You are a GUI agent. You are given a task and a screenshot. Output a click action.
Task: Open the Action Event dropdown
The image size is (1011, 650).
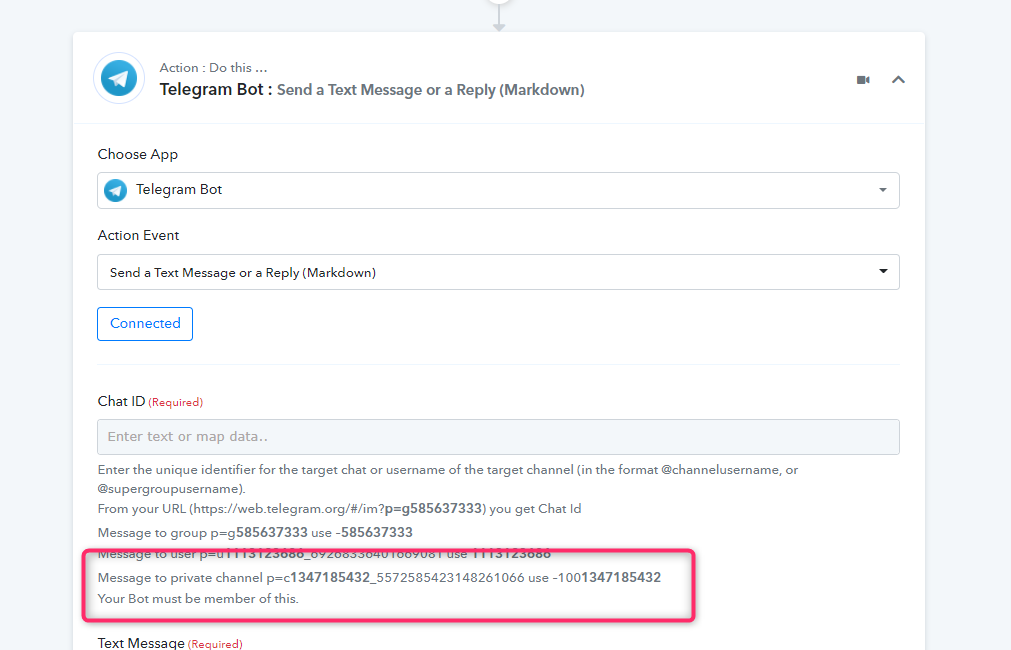tap(498, 272)
